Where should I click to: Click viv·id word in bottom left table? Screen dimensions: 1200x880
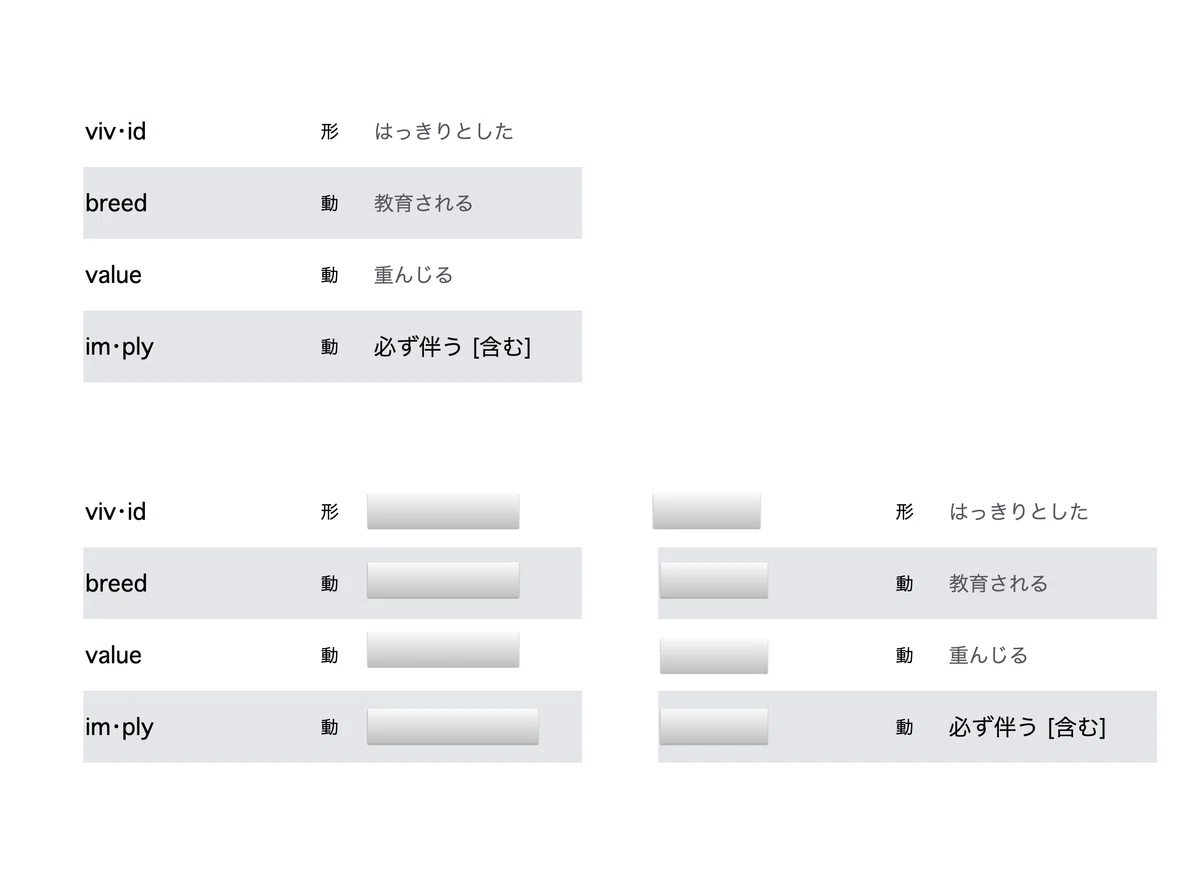coord(116,511)
